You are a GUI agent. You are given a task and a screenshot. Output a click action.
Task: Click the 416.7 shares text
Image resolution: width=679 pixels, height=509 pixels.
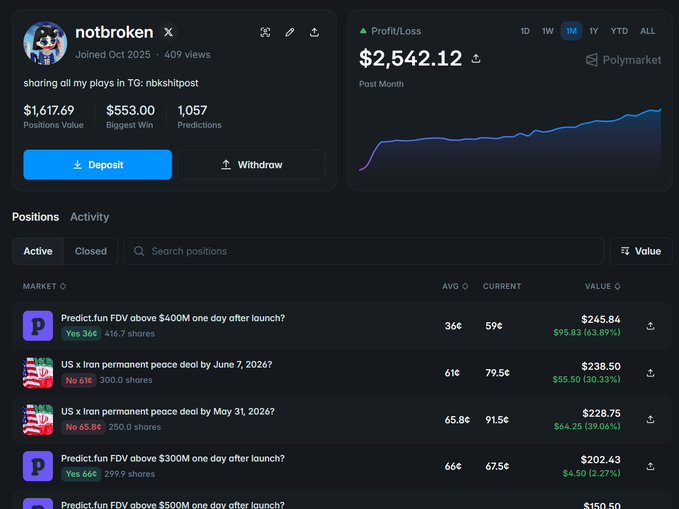coord(129,334)
